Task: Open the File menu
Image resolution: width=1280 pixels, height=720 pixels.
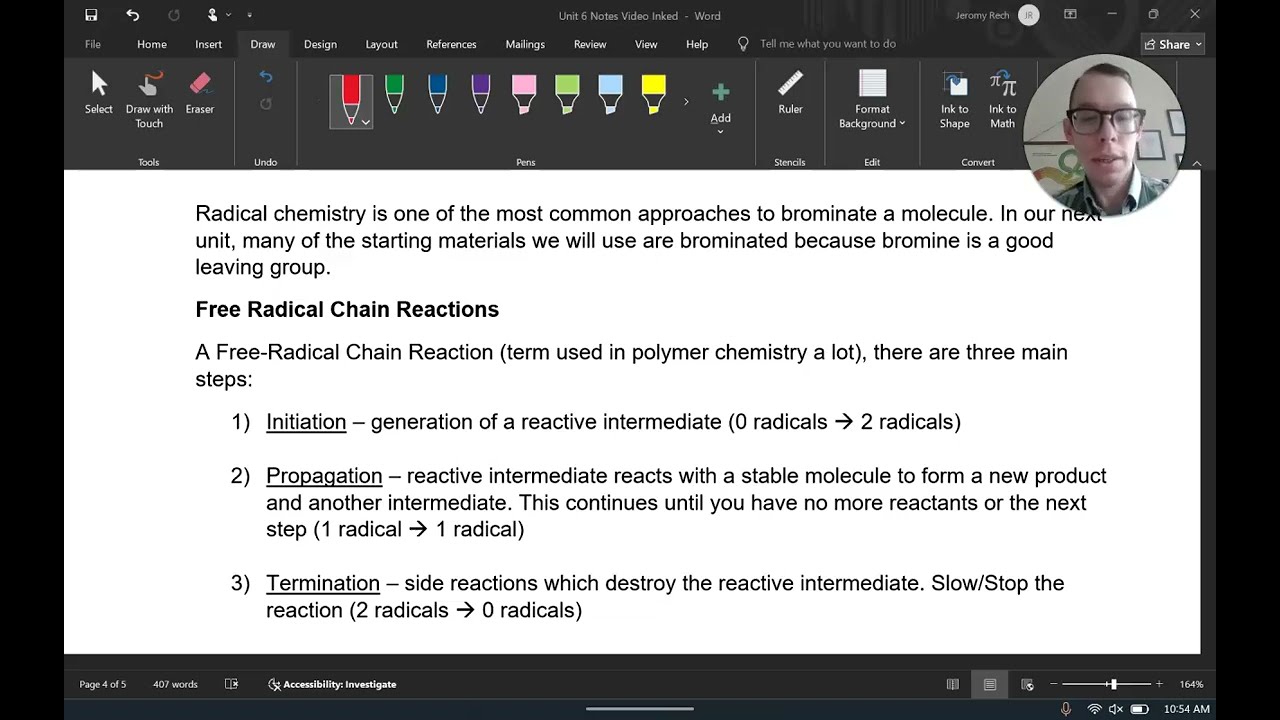Action: click(x=93, y=44)
